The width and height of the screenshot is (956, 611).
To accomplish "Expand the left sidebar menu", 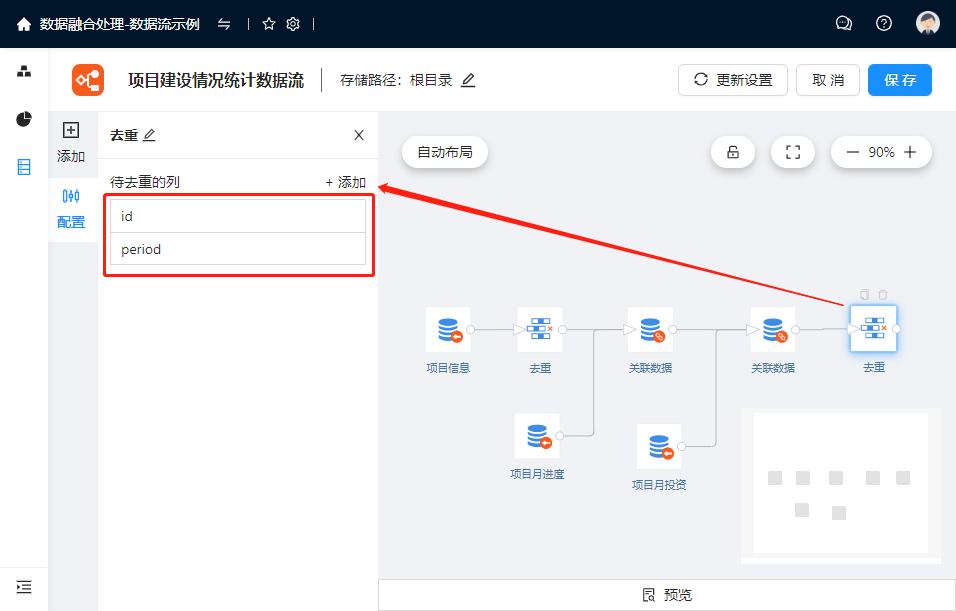I will tap(24, 587).
